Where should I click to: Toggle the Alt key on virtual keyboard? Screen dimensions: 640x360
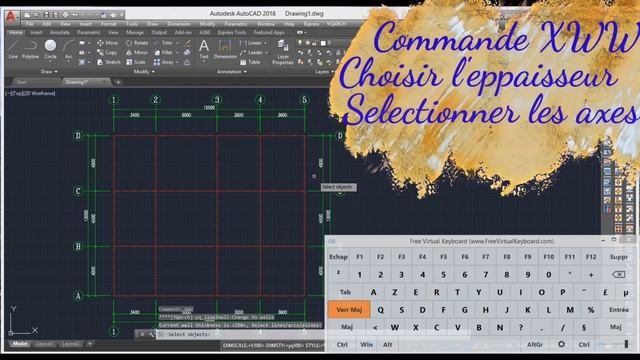tap(387, 344)
